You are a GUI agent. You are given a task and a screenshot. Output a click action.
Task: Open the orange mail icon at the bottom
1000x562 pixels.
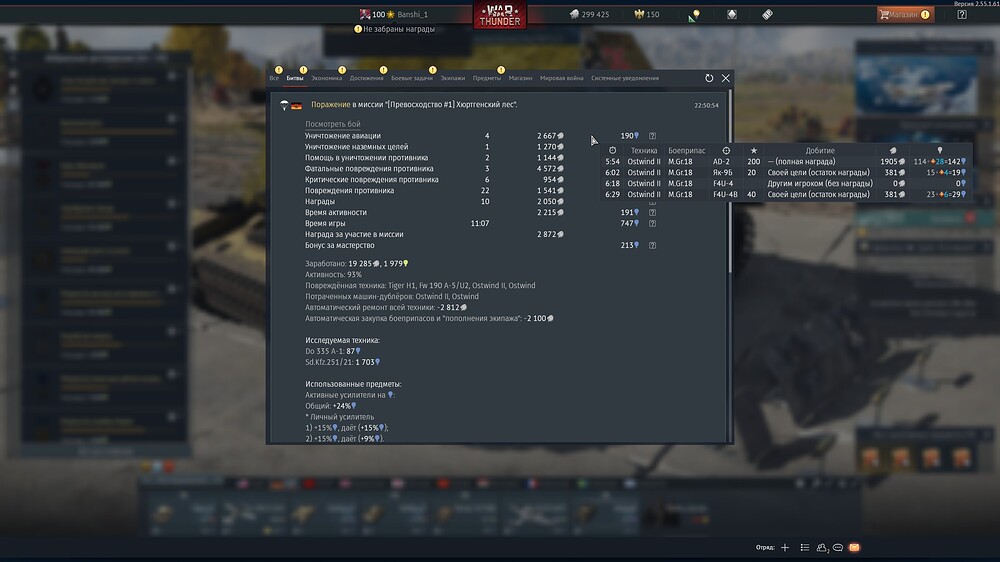(854, 548)
